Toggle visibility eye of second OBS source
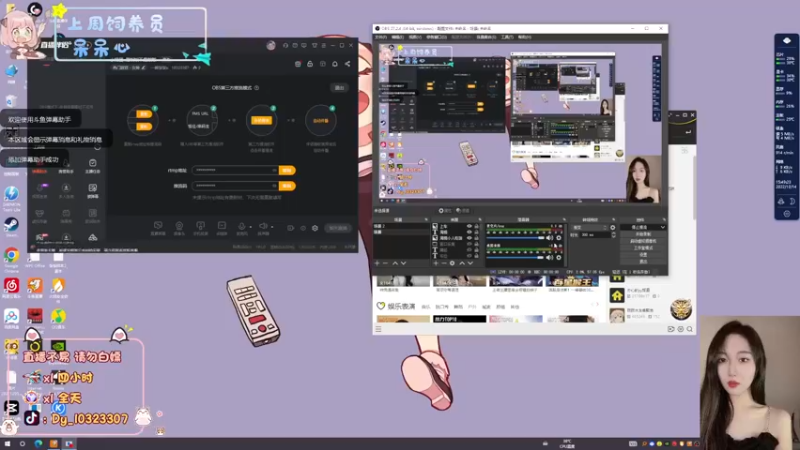Screen dimensions: 800x450 469,232
